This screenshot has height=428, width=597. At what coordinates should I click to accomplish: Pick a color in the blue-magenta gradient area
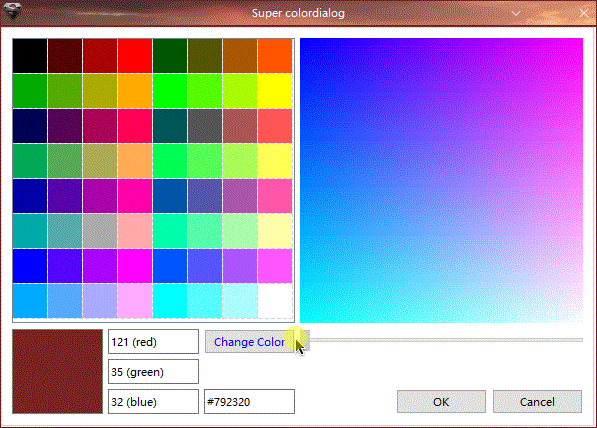[x=441, y=180]
